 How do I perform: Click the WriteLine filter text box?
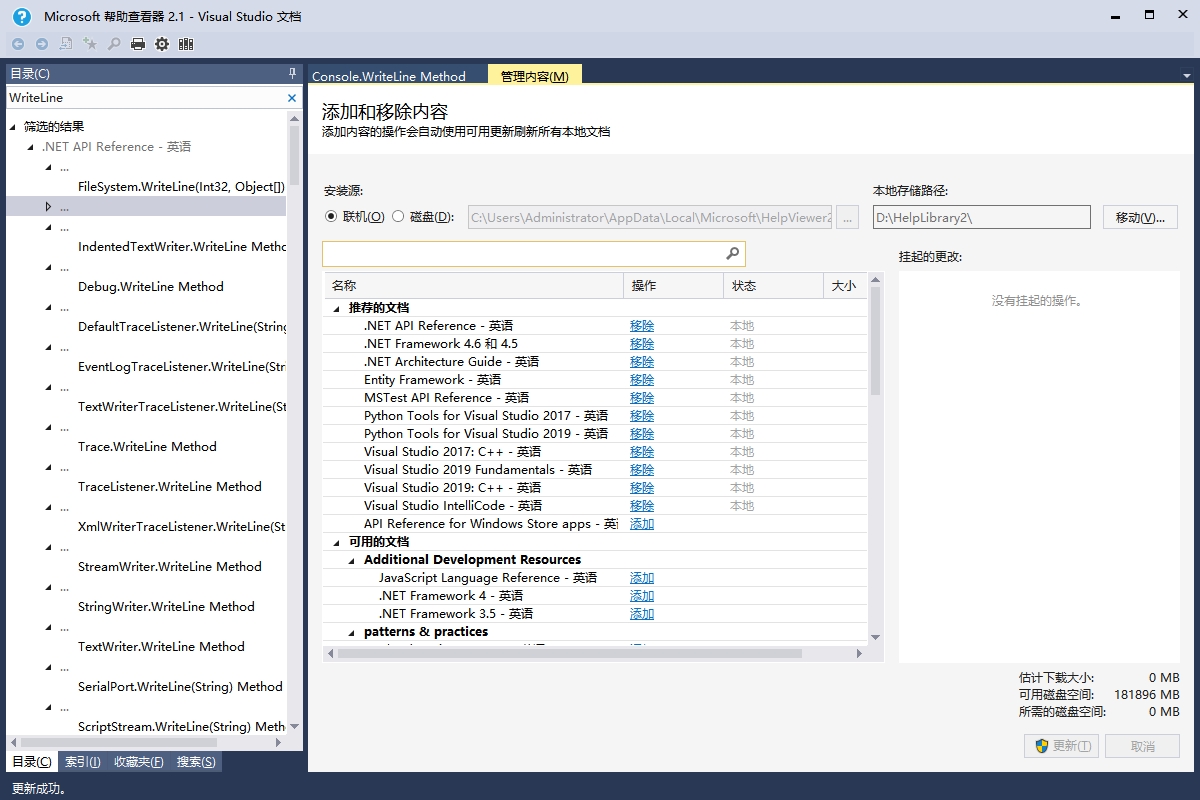[x=146, y=98]
